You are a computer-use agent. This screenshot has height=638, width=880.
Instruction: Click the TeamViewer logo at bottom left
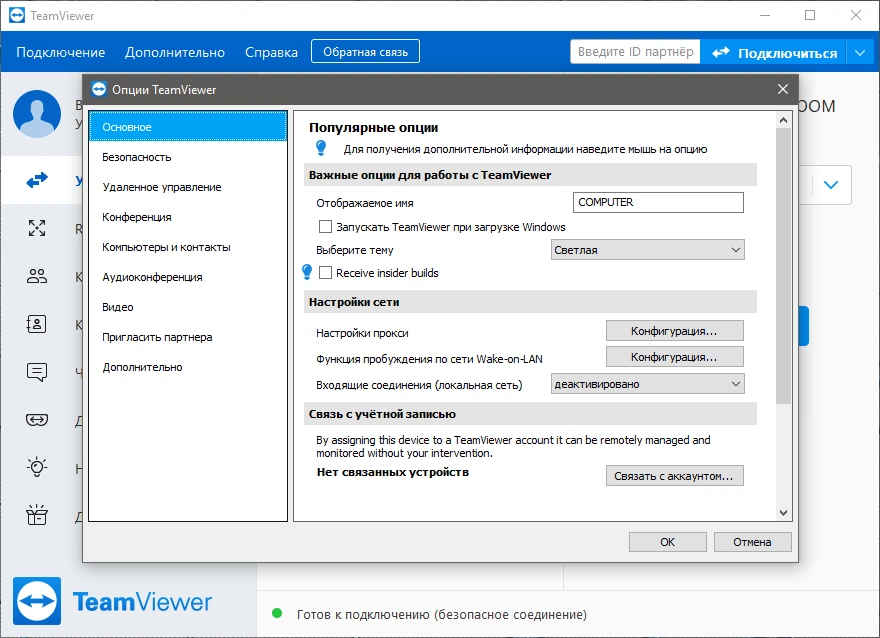pyautogui.click(x=37, y=601)
